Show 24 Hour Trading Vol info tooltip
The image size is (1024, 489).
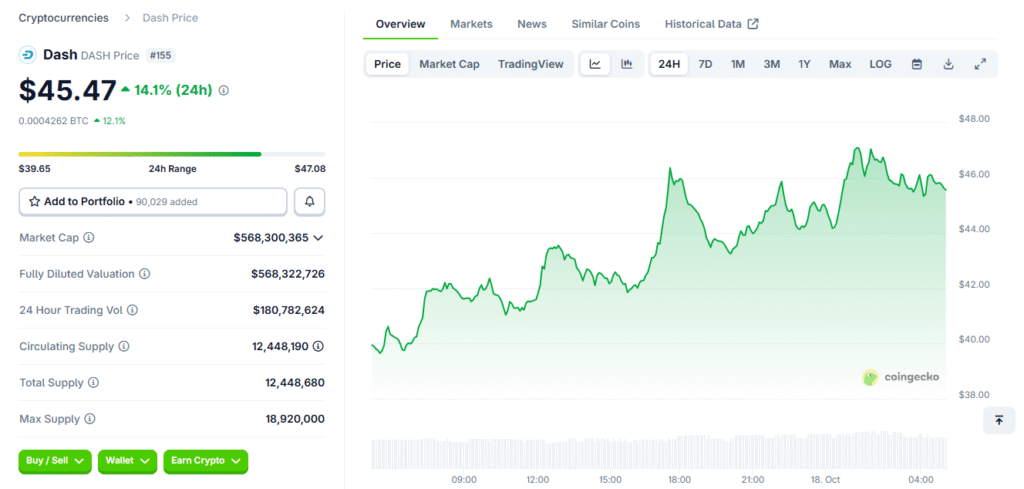[133, 310]
